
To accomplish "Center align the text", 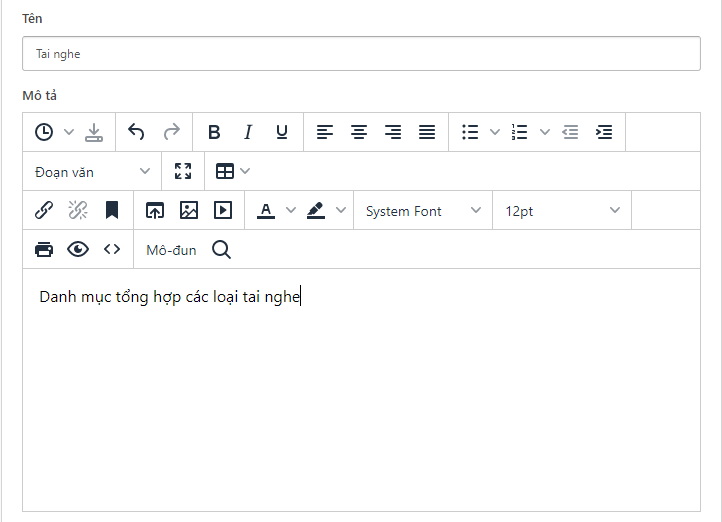I will pyautogui.click(x=359, y=132).
